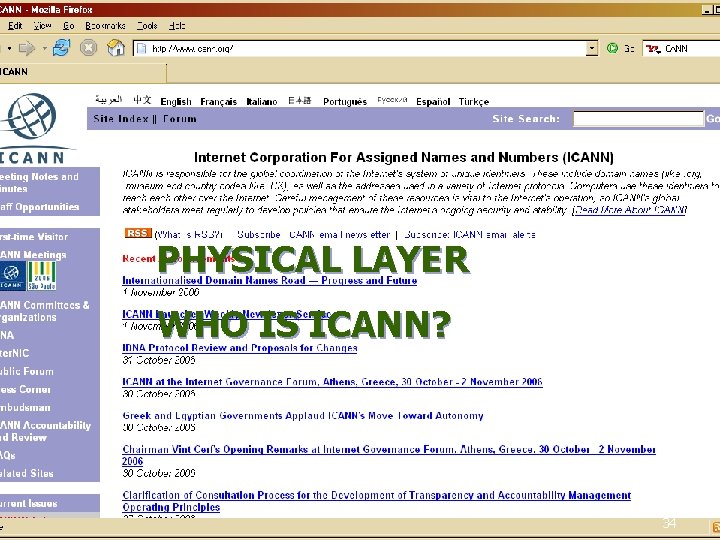Select the ICANN browser tab
The width and height of the screenshot is (720, 540).
[83, 72]
